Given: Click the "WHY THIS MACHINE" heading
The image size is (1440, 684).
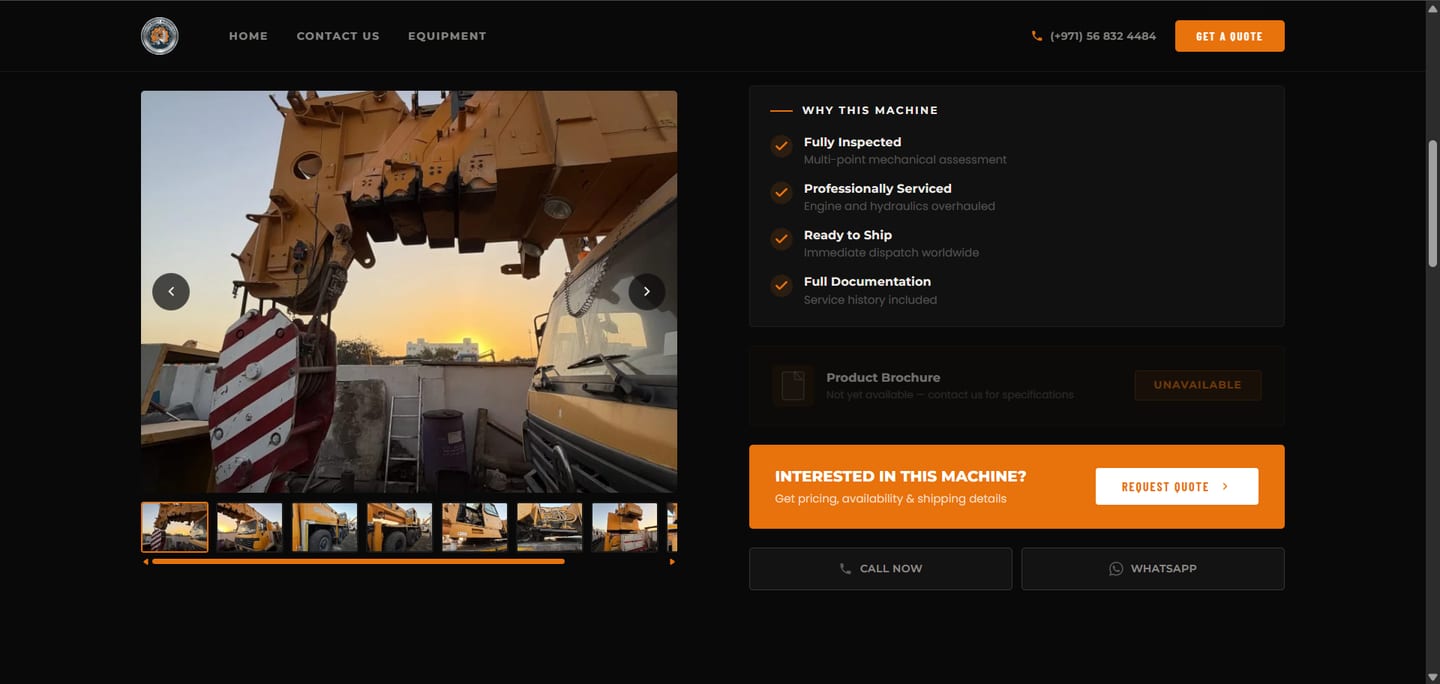Looking at the screenshot, I should 870,110.
